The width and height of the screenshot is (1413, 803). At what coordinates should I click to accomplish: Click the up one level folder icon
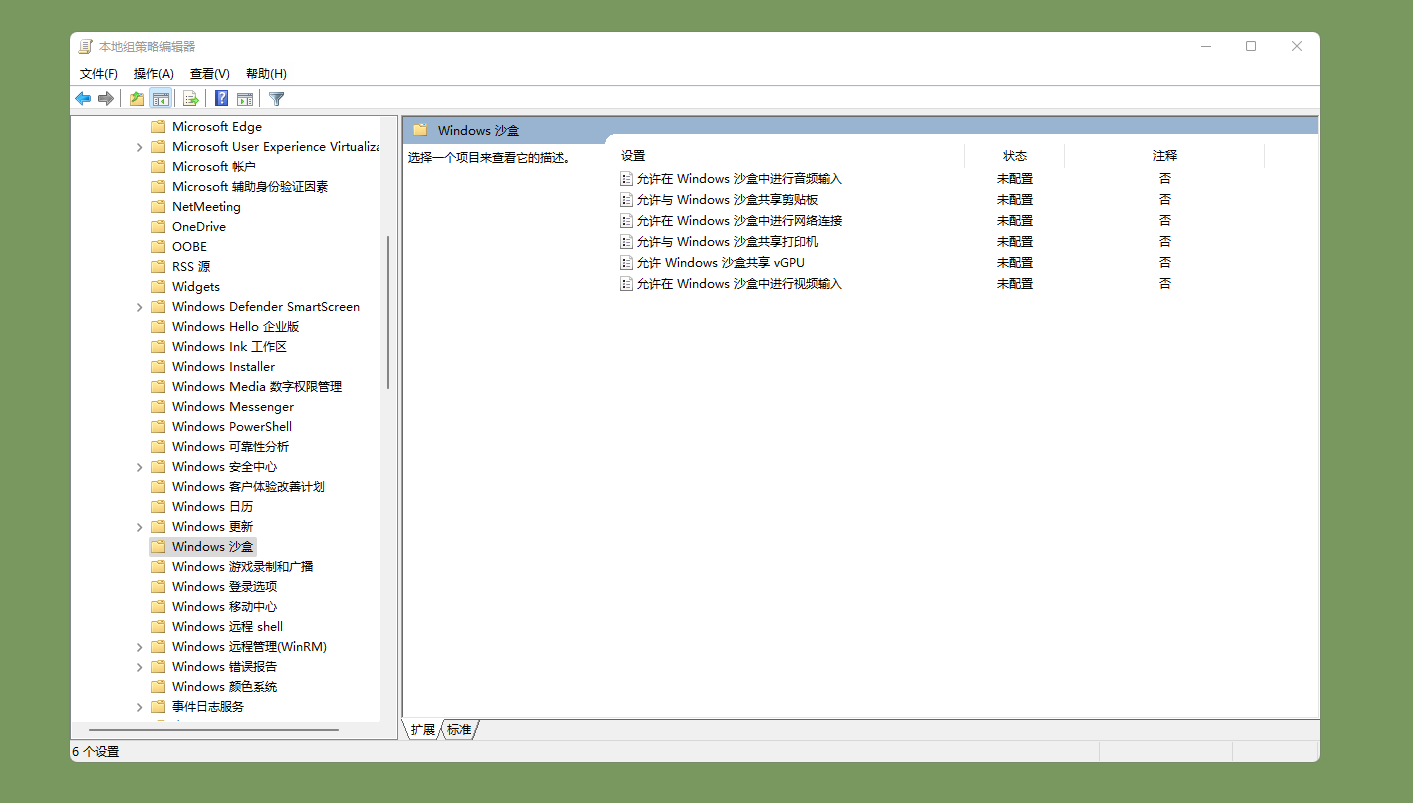click(x=137, y=98)
